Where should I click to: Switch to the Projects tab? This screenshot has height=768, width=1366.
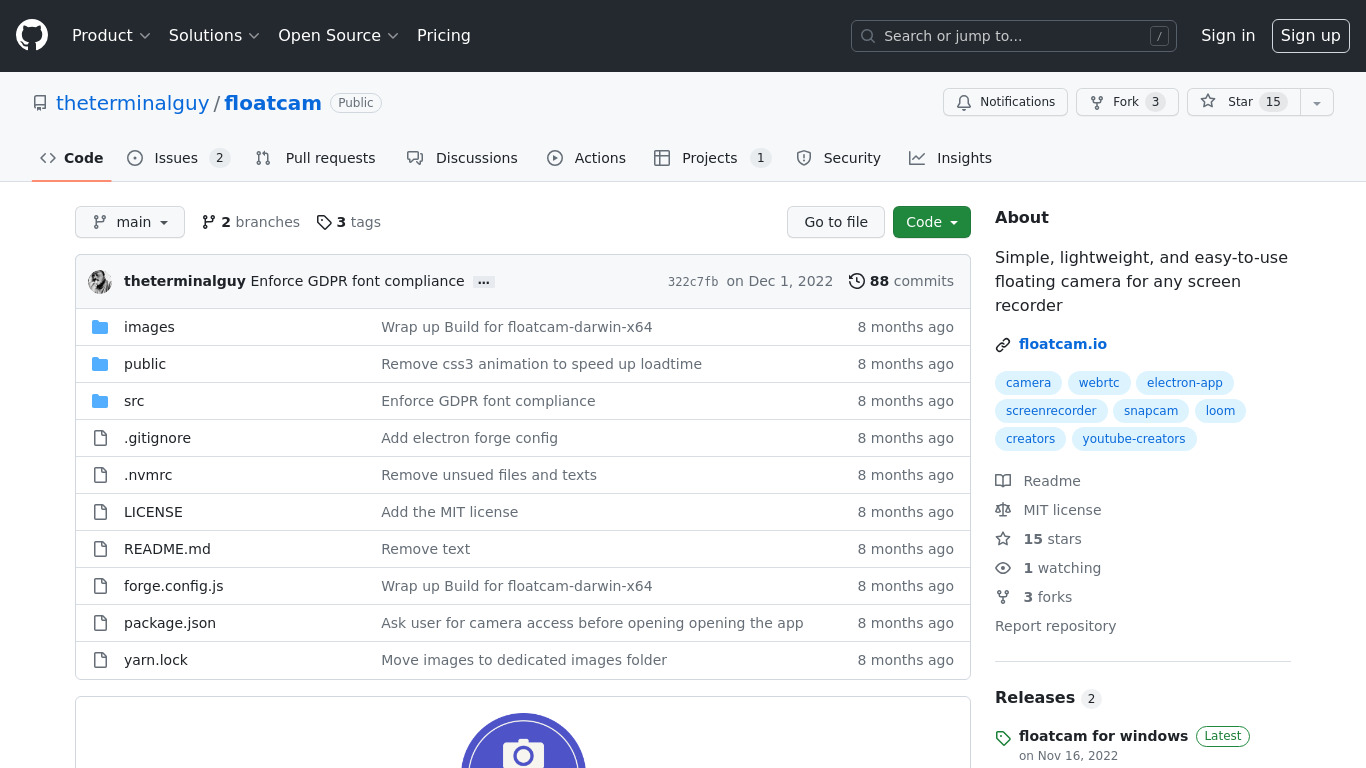[712, 158]
